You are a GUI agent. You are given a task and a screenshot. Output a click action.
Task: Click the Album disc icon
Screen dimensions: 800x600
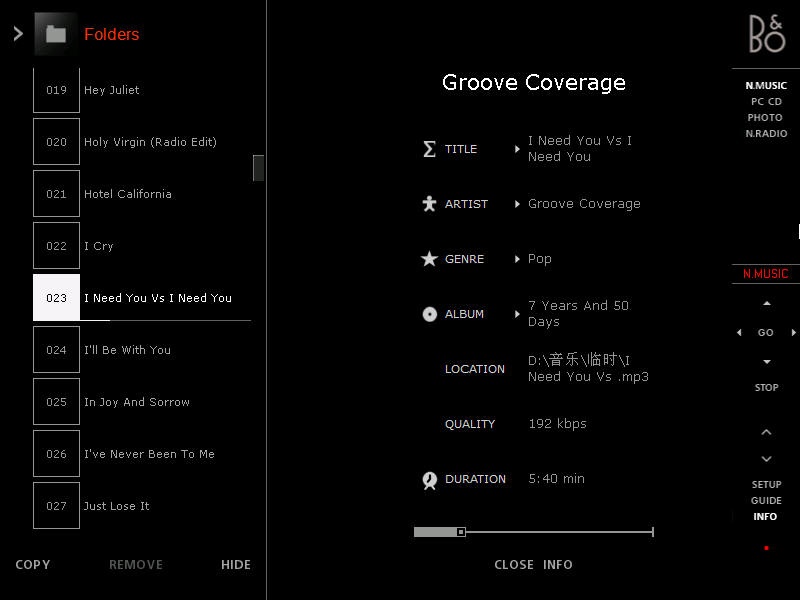point(429,314)
